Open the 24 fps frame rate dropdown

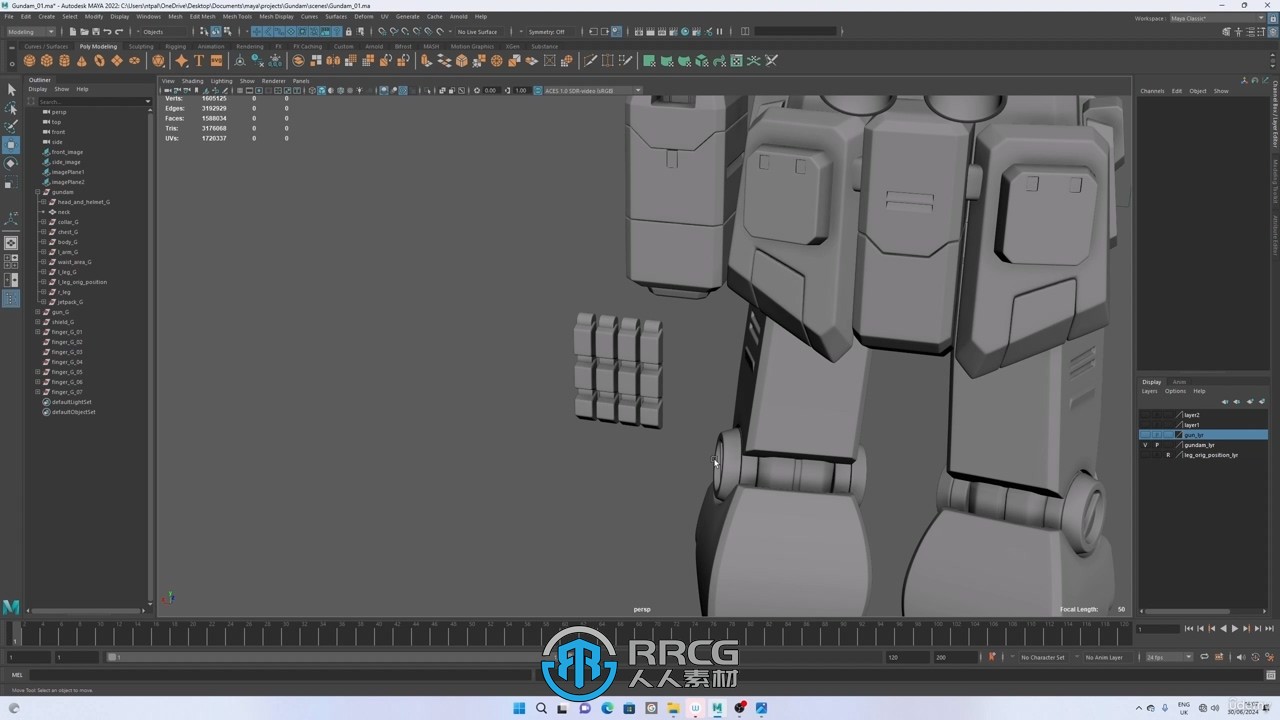pos(1169,657)
